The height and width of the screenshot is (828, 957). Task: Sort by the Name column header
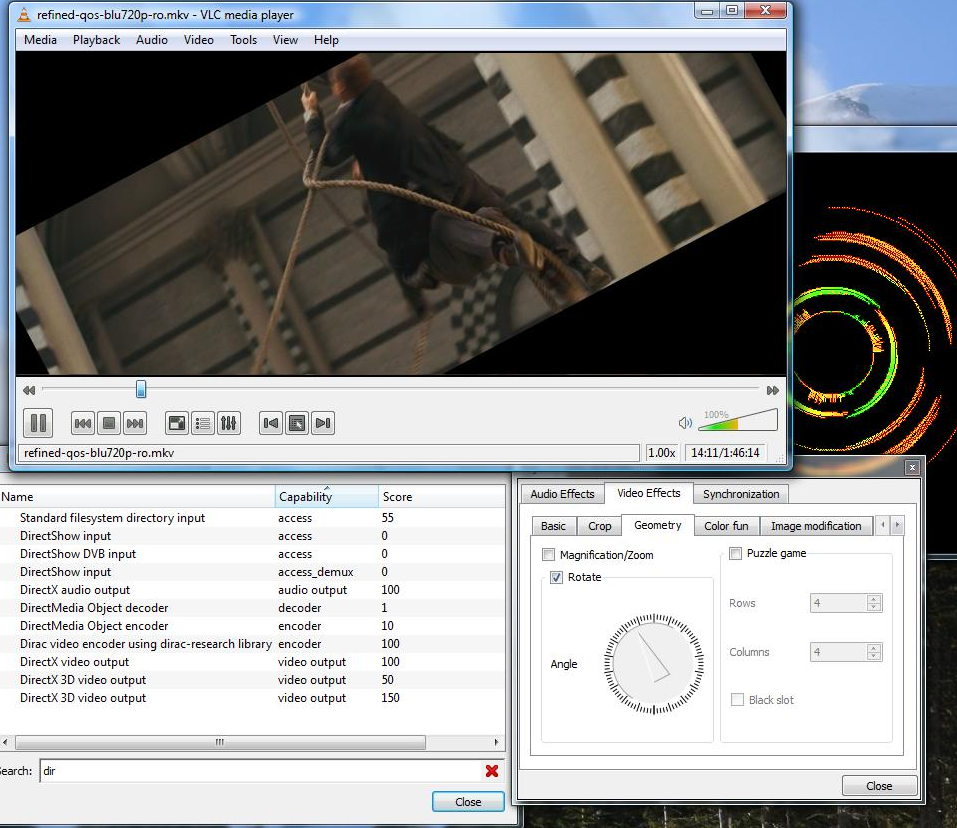(137, 497)
